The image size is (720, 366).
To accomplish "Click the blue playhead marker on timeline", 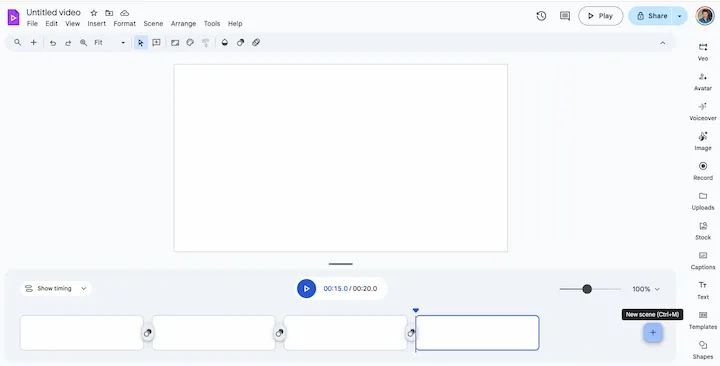I will tap(416, 311).
